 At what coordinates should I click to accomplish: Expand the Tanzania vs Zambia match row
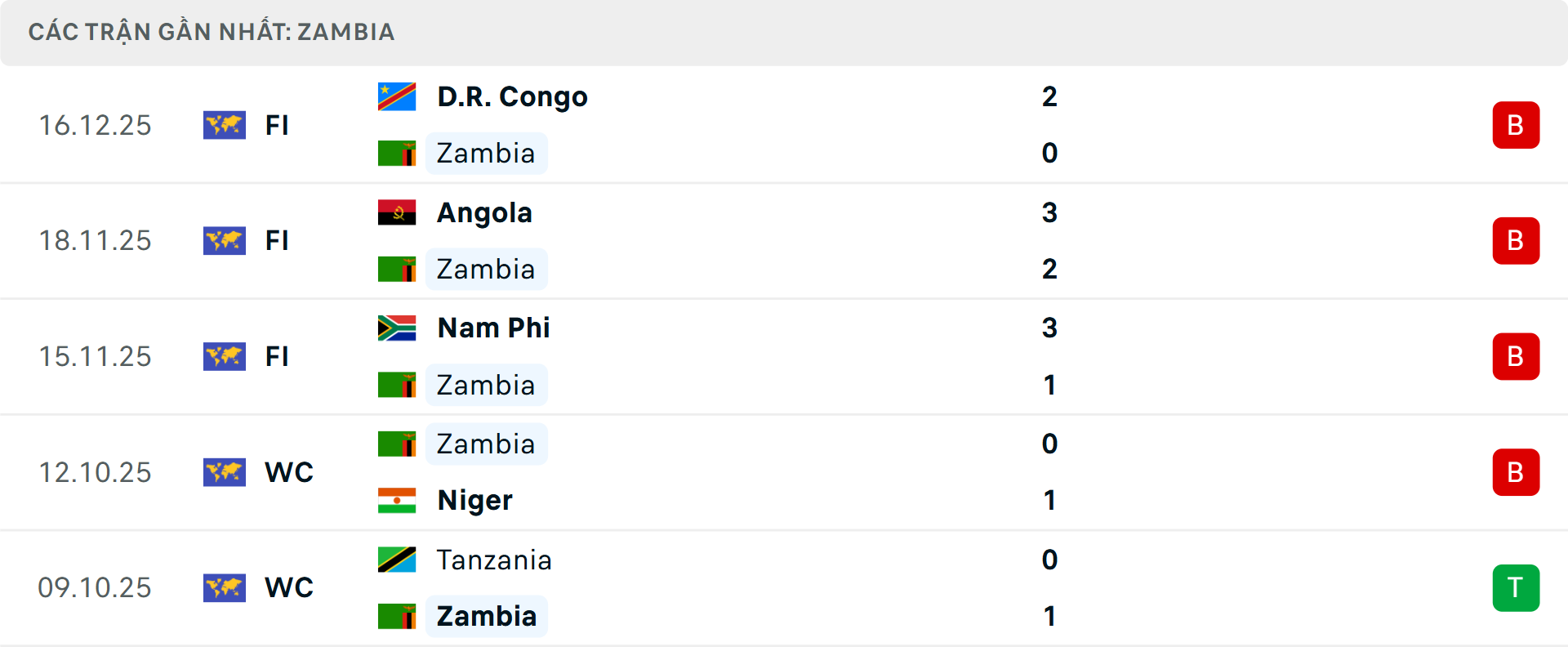click(x=784, y=587)
